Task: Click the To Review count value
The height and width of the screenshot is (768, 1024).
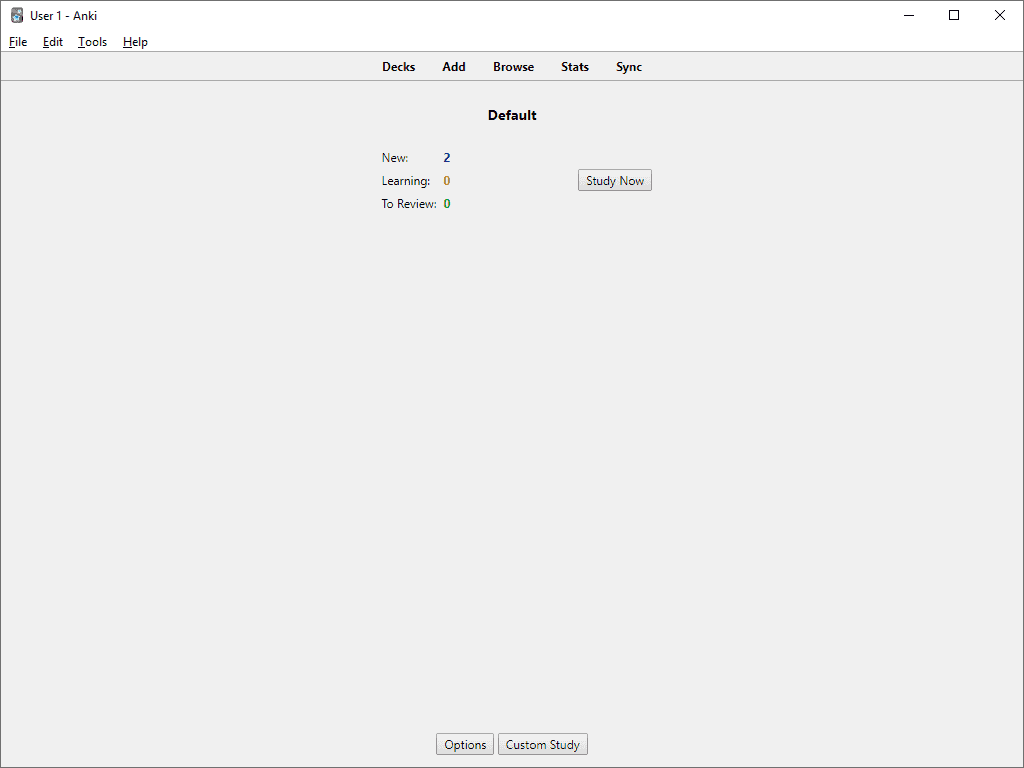Action: tap(447, 204)
